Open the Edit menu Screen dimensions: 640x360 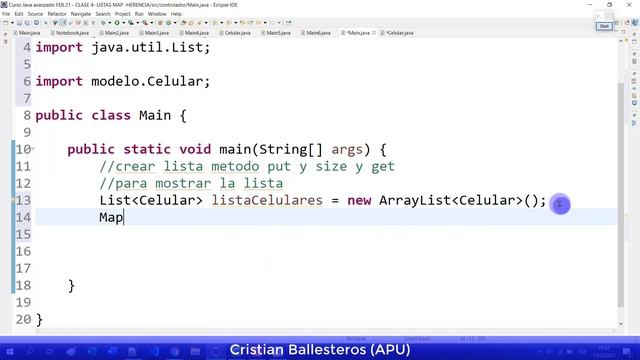(x=19, y=14)
